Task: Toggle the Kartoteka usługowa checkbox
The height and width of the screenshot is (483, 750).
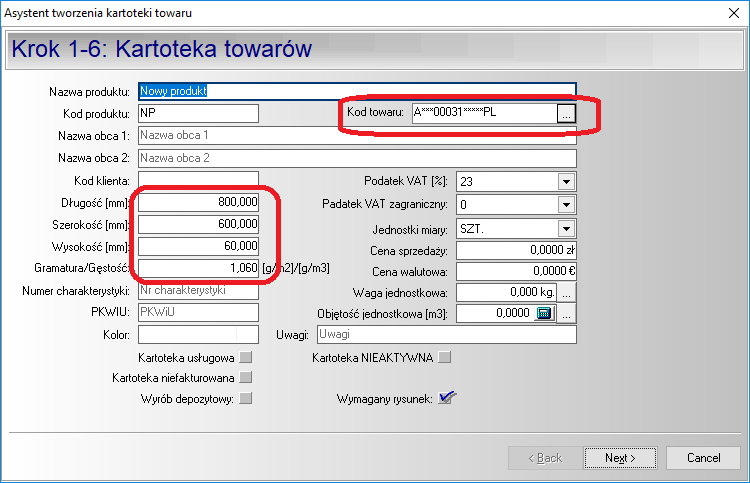Action: (x=245, y=357)
